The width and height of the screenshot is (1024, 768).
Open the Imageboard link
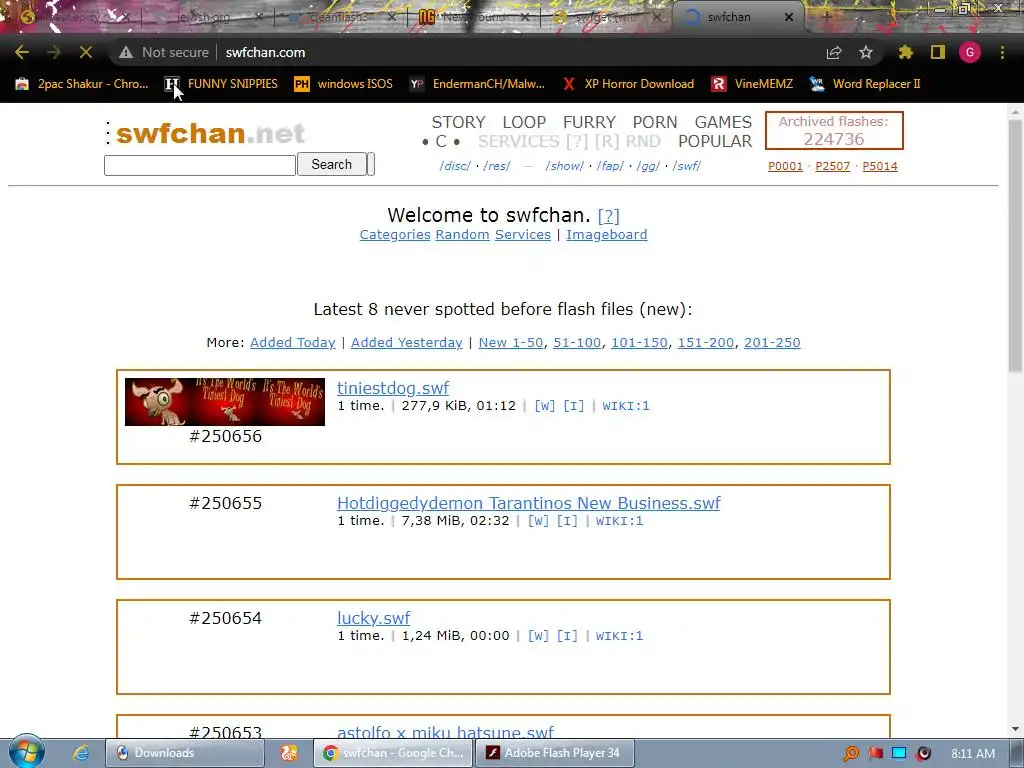607,234
